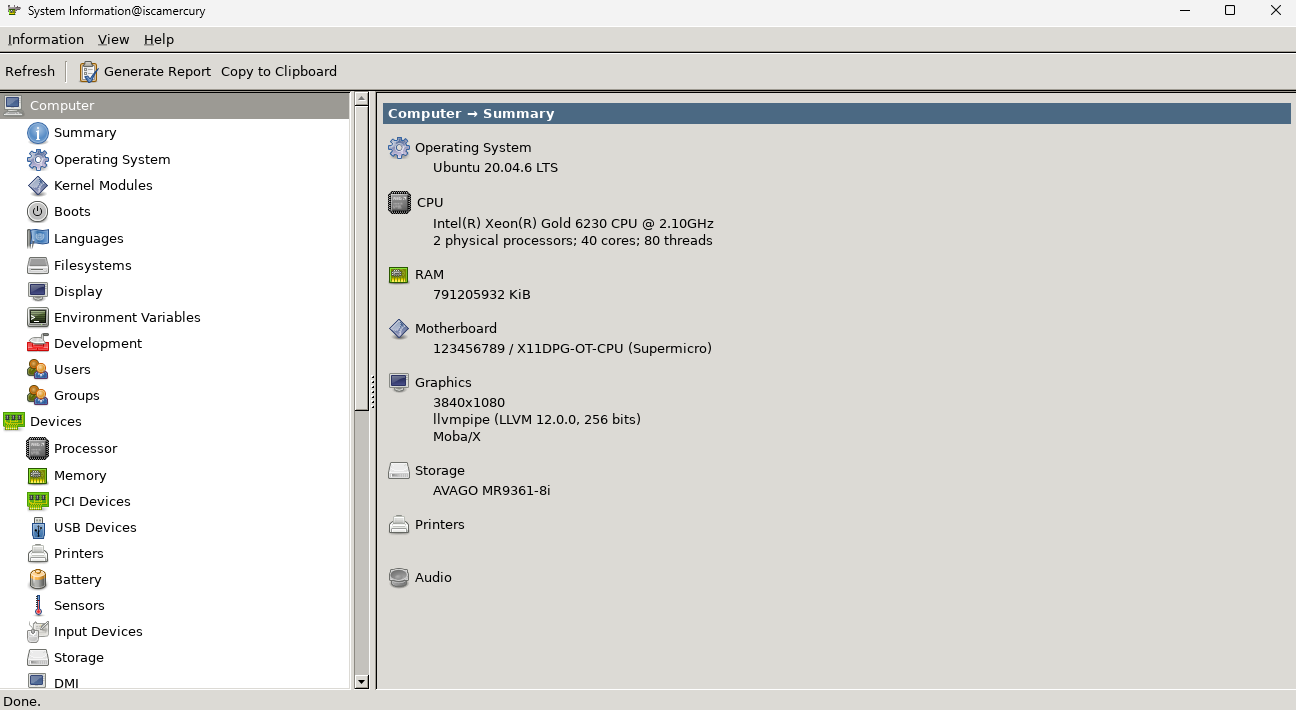Click the Development icon

click(x=37, y=343)
